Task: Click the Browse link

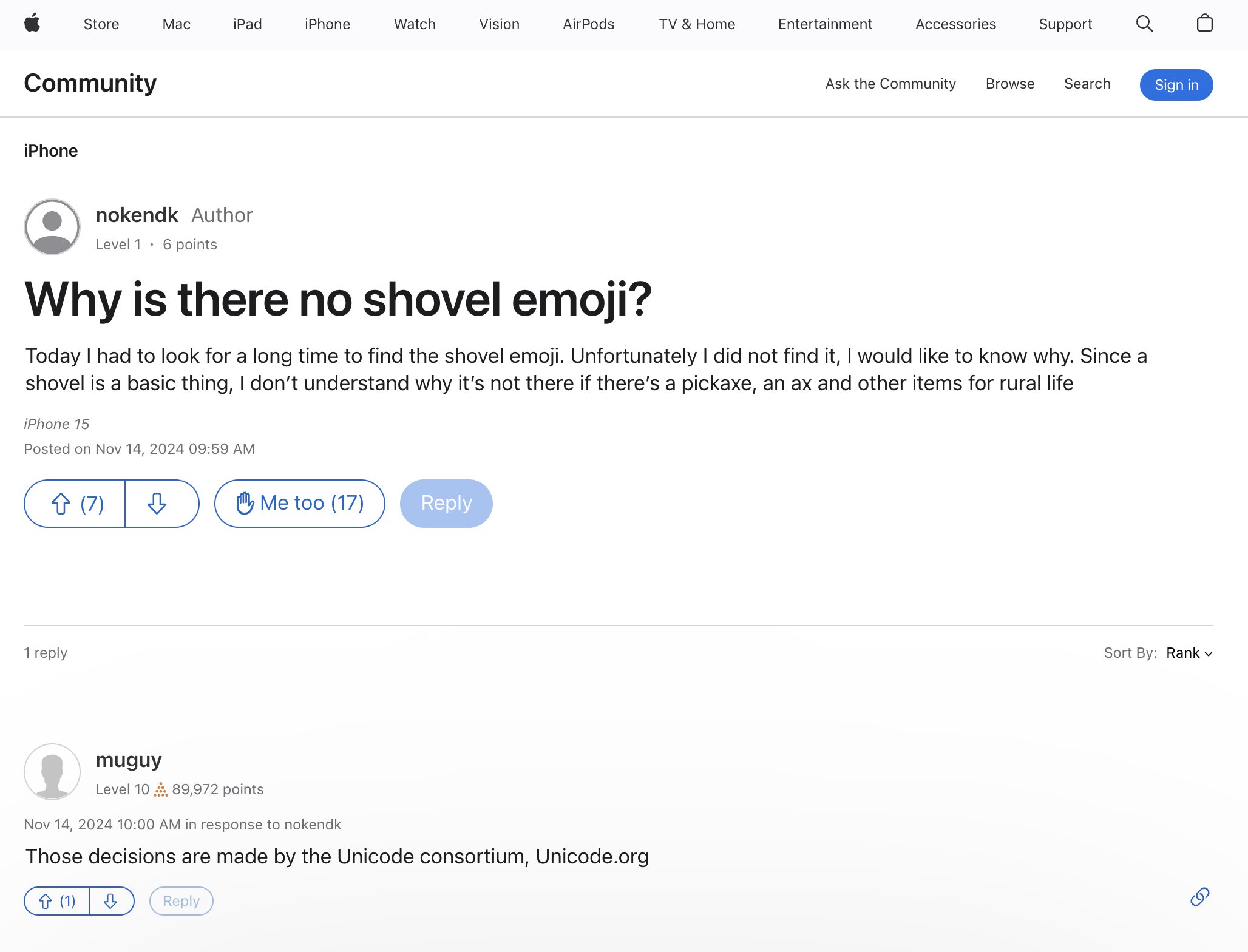Action: [x=1009, y=84]
